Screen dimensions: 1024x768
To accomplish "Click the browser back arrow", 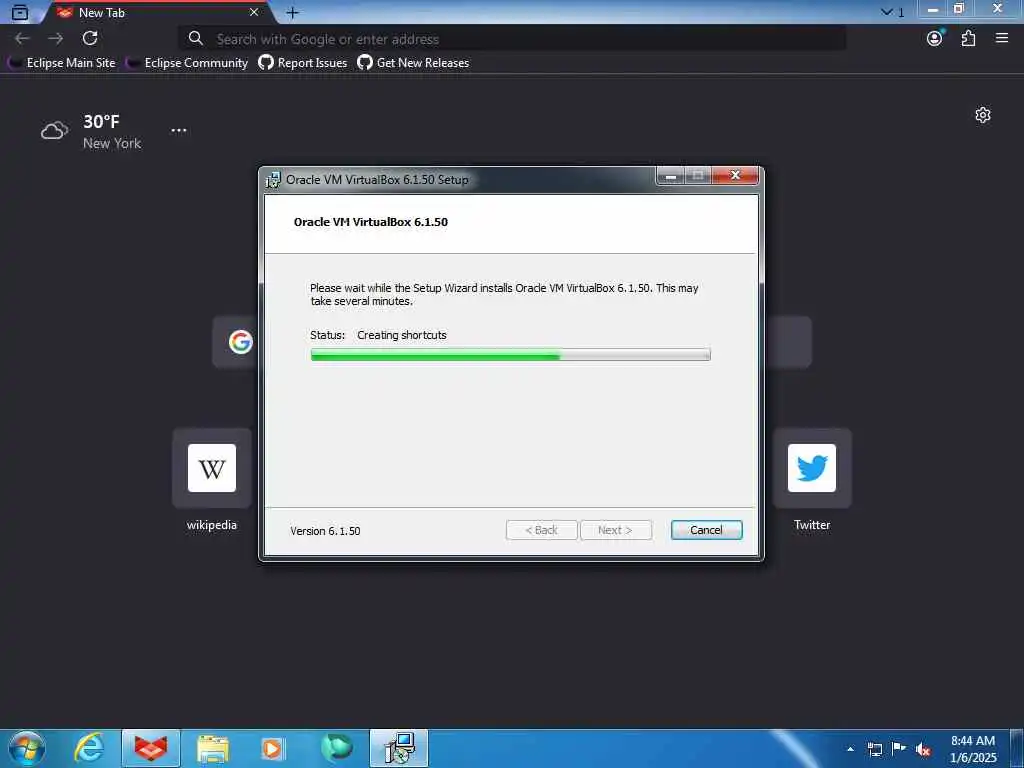I will point(22,39).
